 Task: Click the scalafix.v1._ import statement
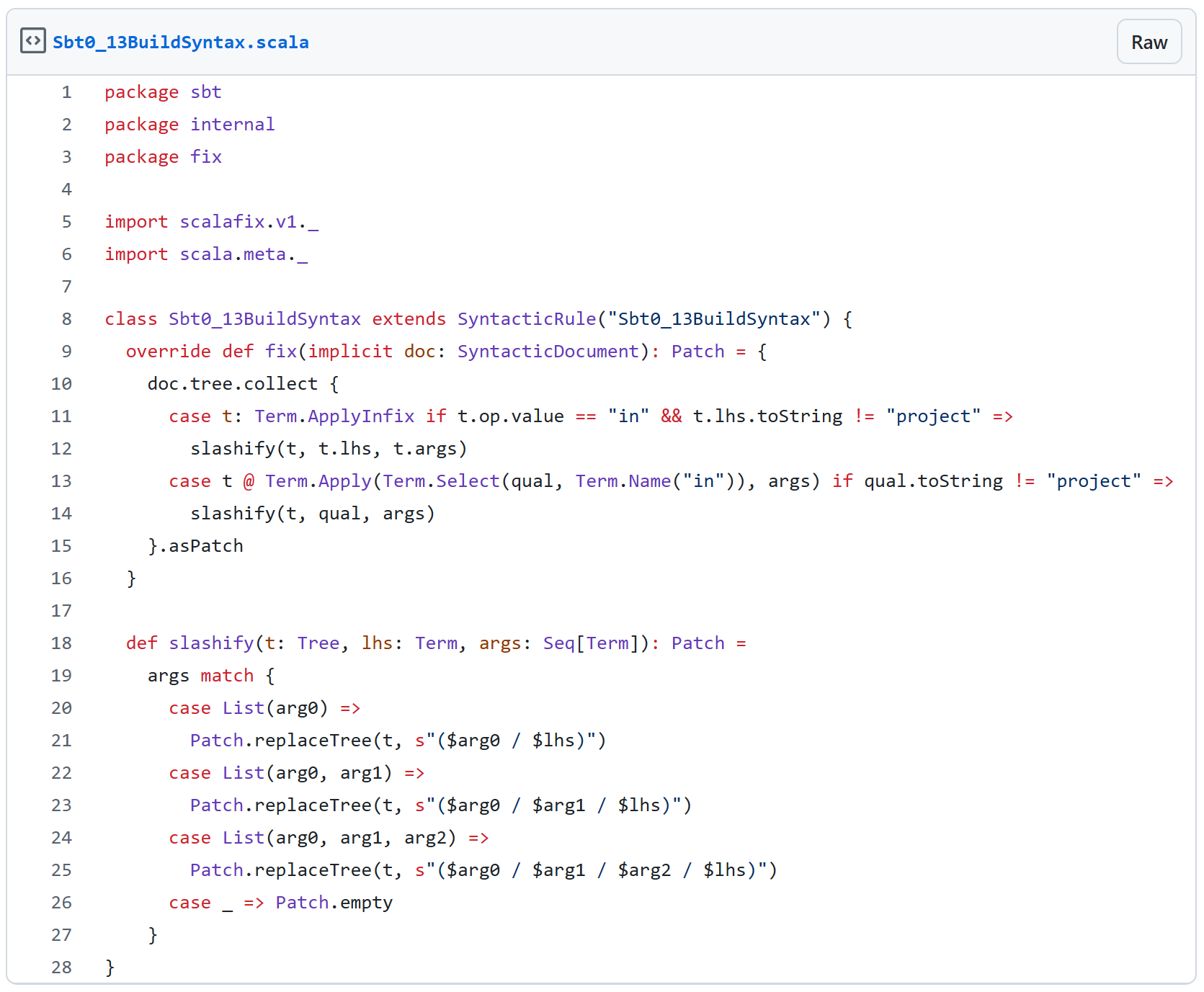click(x=249, y=222)
